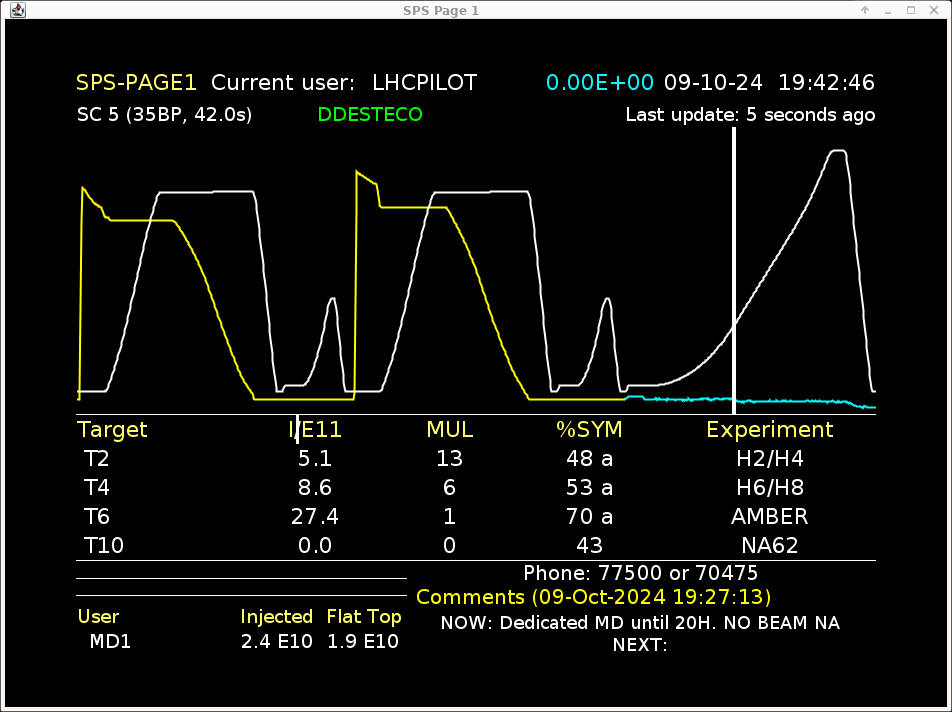Screen dimensions: 952x712
Task: Click the yellow Comments timestamp heading
Action: 593,598
